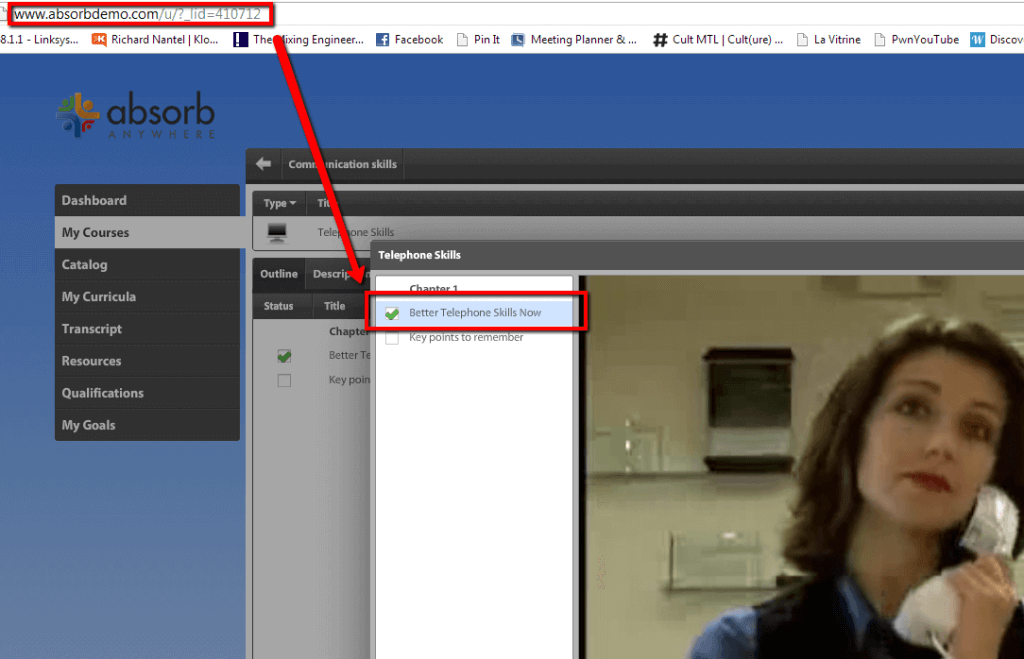Open the Type column dropdown

pos(280,203)
